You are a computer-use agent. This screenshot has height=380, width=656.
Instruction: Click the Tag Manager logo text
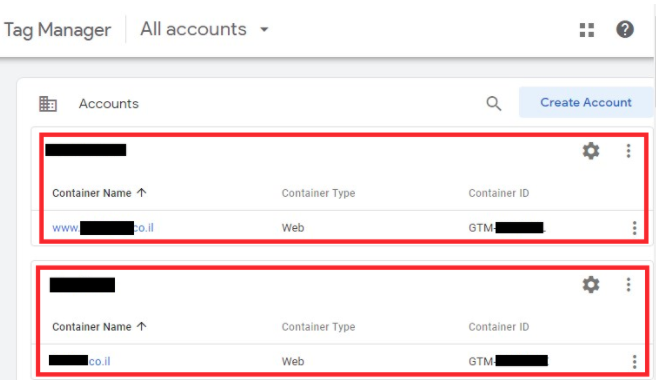click(x=57, y=30)
